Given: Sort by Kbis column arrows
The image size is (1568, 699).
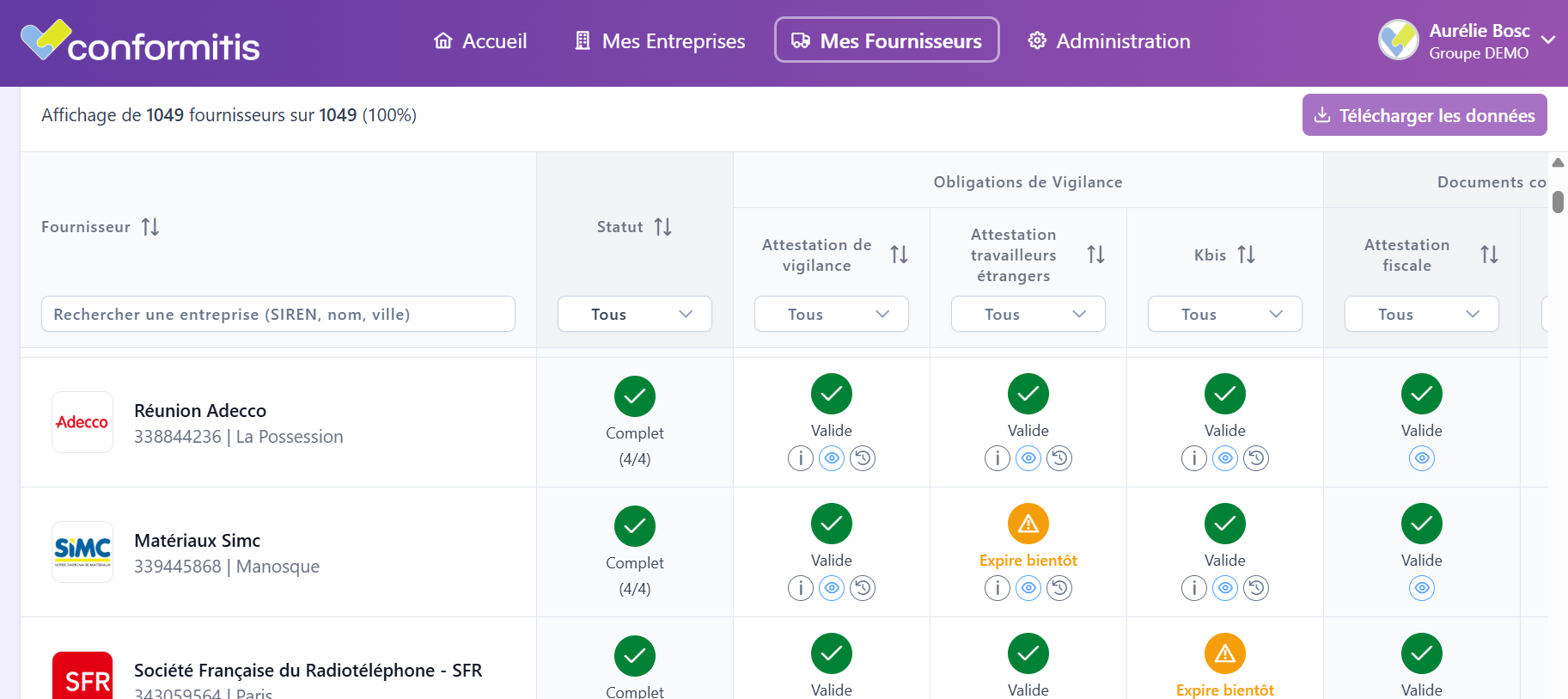Looking at the screenshot, I should 1246,254.
